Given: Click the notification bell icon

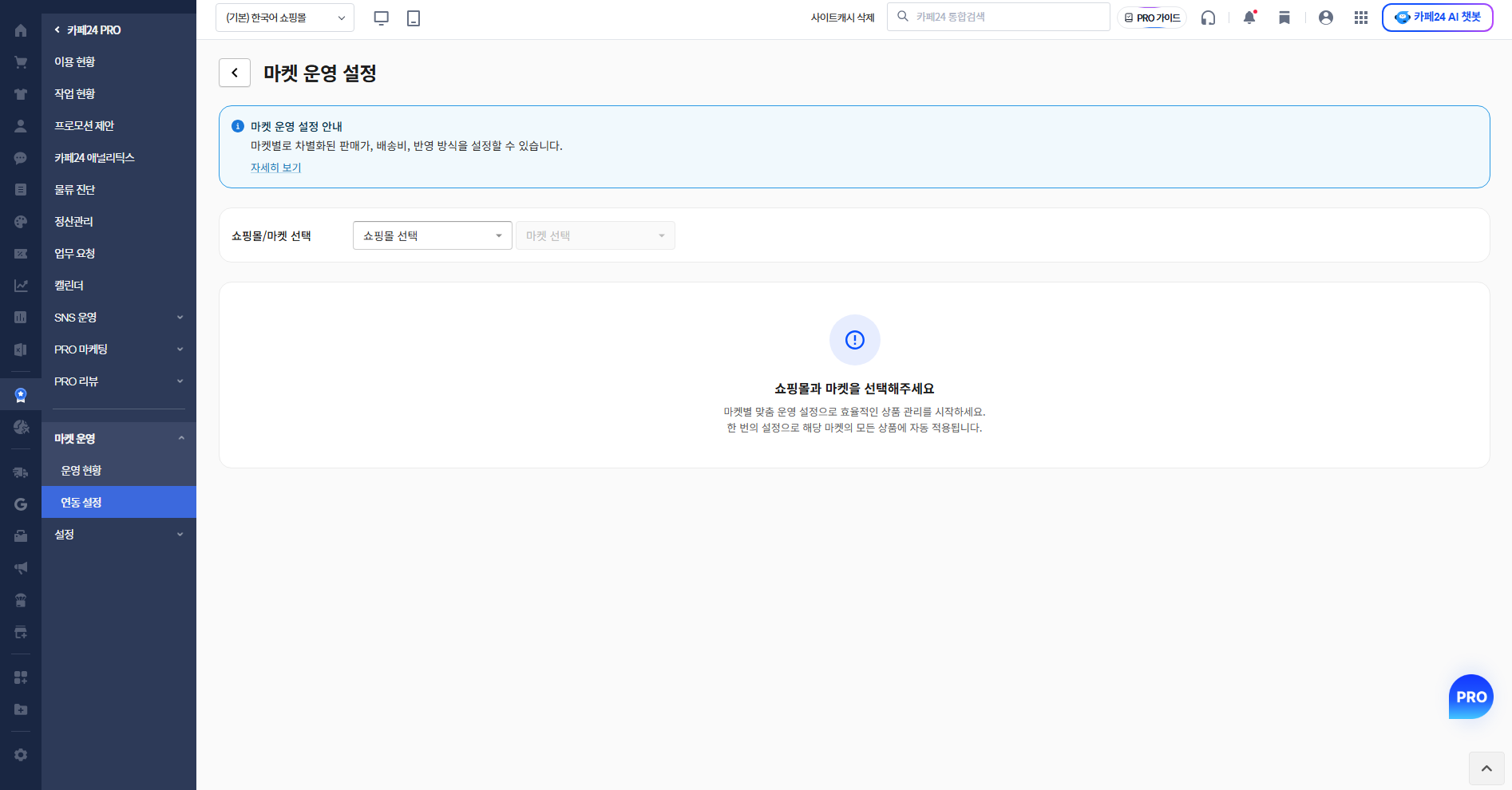Looking at the screenshot, I should 1249,17.
